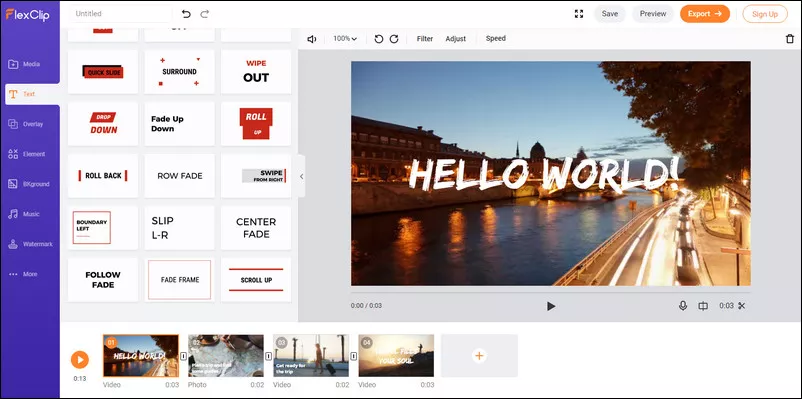The image size is (802, 399).
Task: Select timeline clip 02 photo
Action: (226, 356)
